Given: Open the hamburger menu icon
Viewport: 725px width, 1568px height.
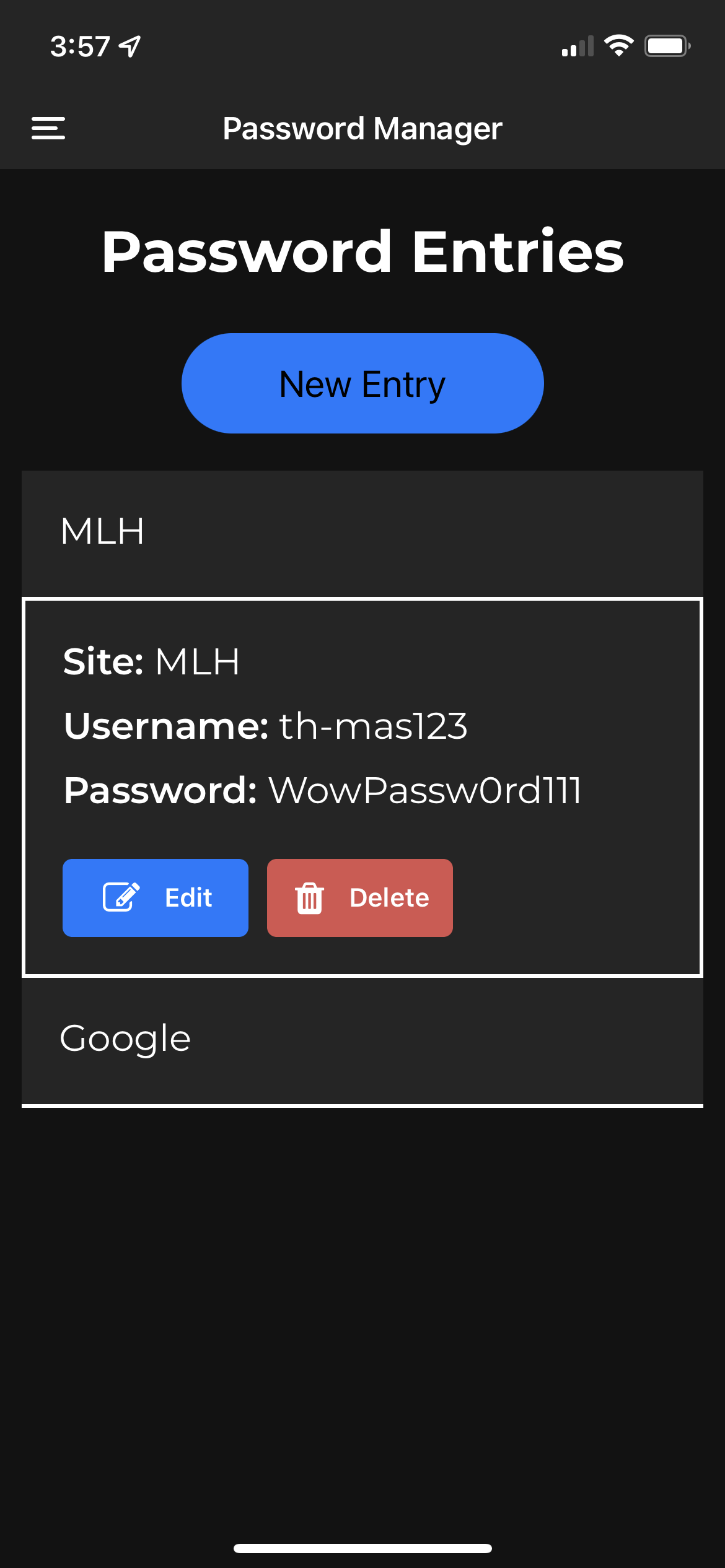Looking at the screenshot, I should (48, 128).
